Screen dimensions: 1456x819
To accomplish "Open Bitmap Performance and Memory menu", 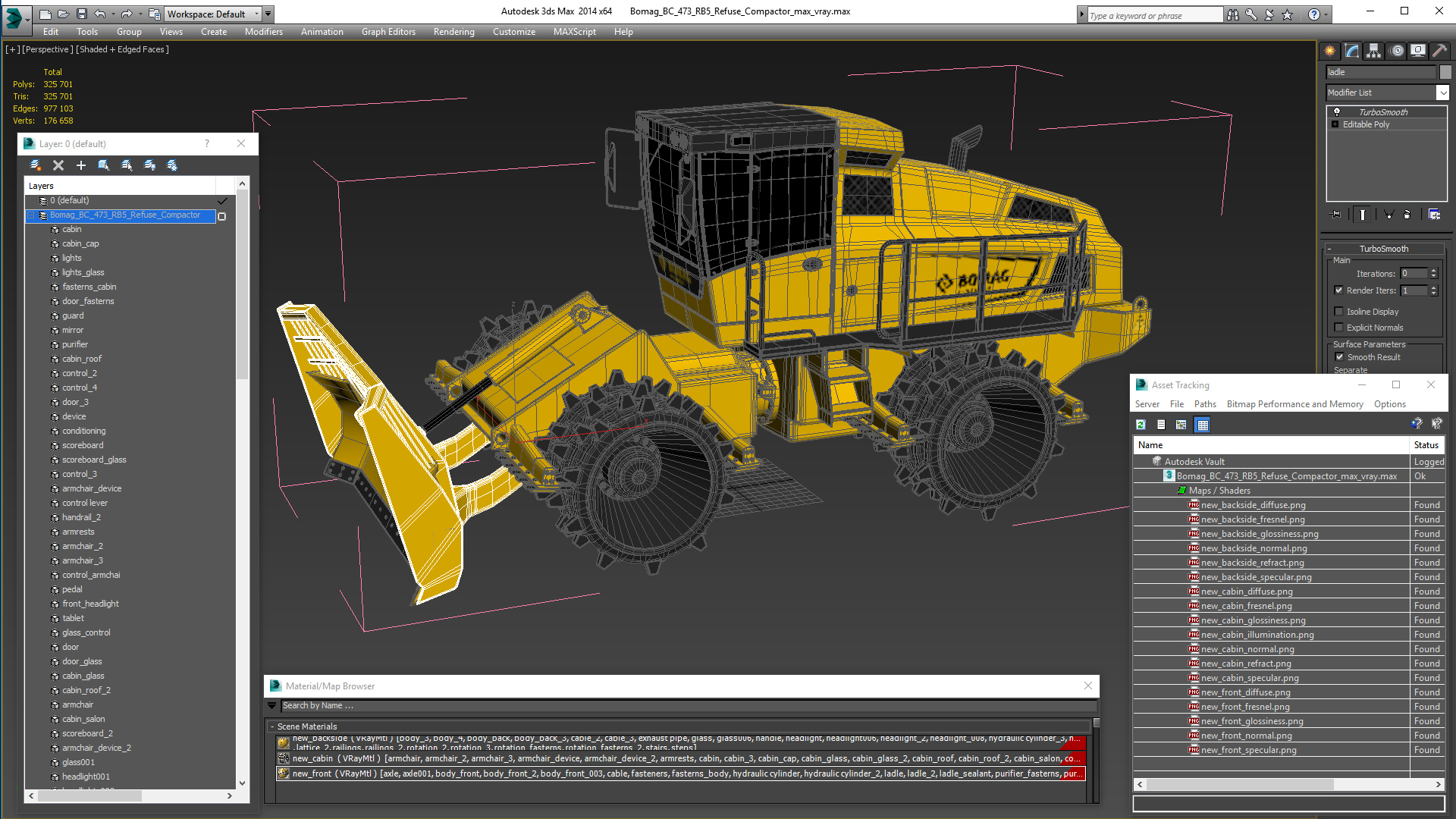I will coord(1295,404).
